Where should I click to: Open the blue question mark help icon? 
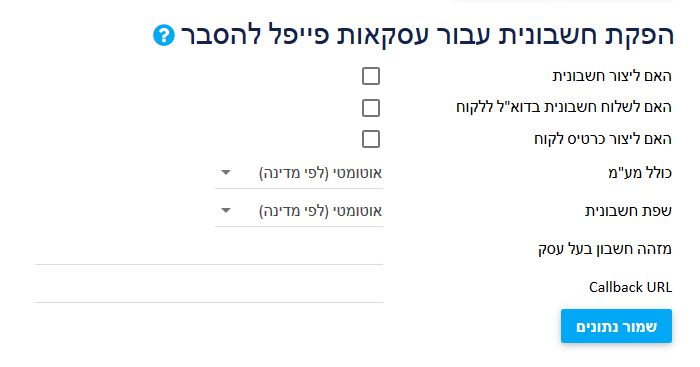(164, 35)
